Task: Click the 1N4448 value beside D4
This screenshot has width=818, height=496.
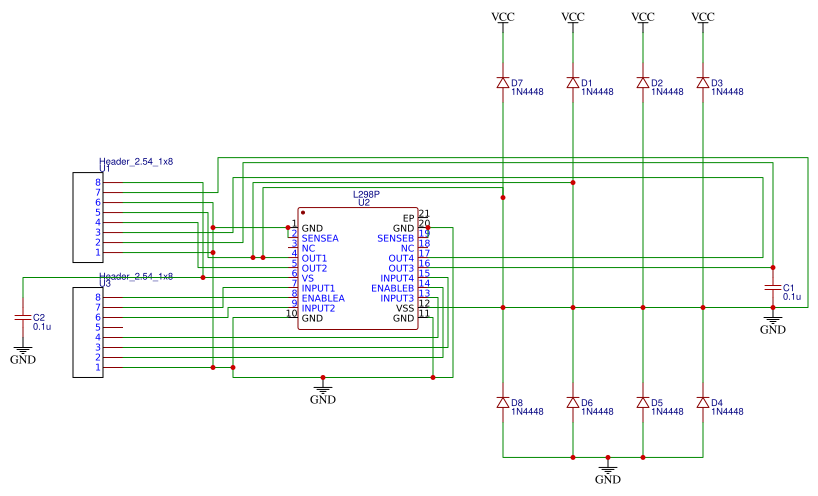Action: click(x=727, y=412)
